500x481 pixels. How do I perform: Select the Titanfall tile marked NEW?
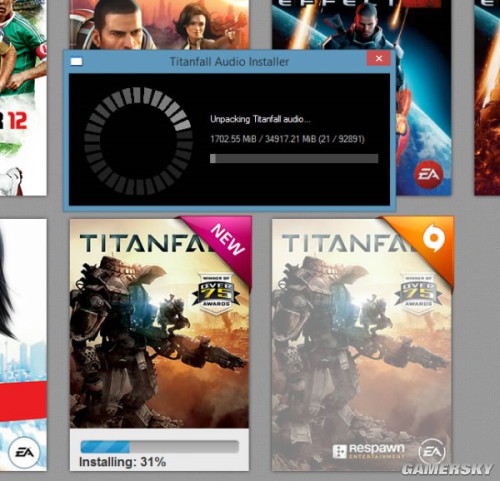pyautogui.click(x=159, y=343)
